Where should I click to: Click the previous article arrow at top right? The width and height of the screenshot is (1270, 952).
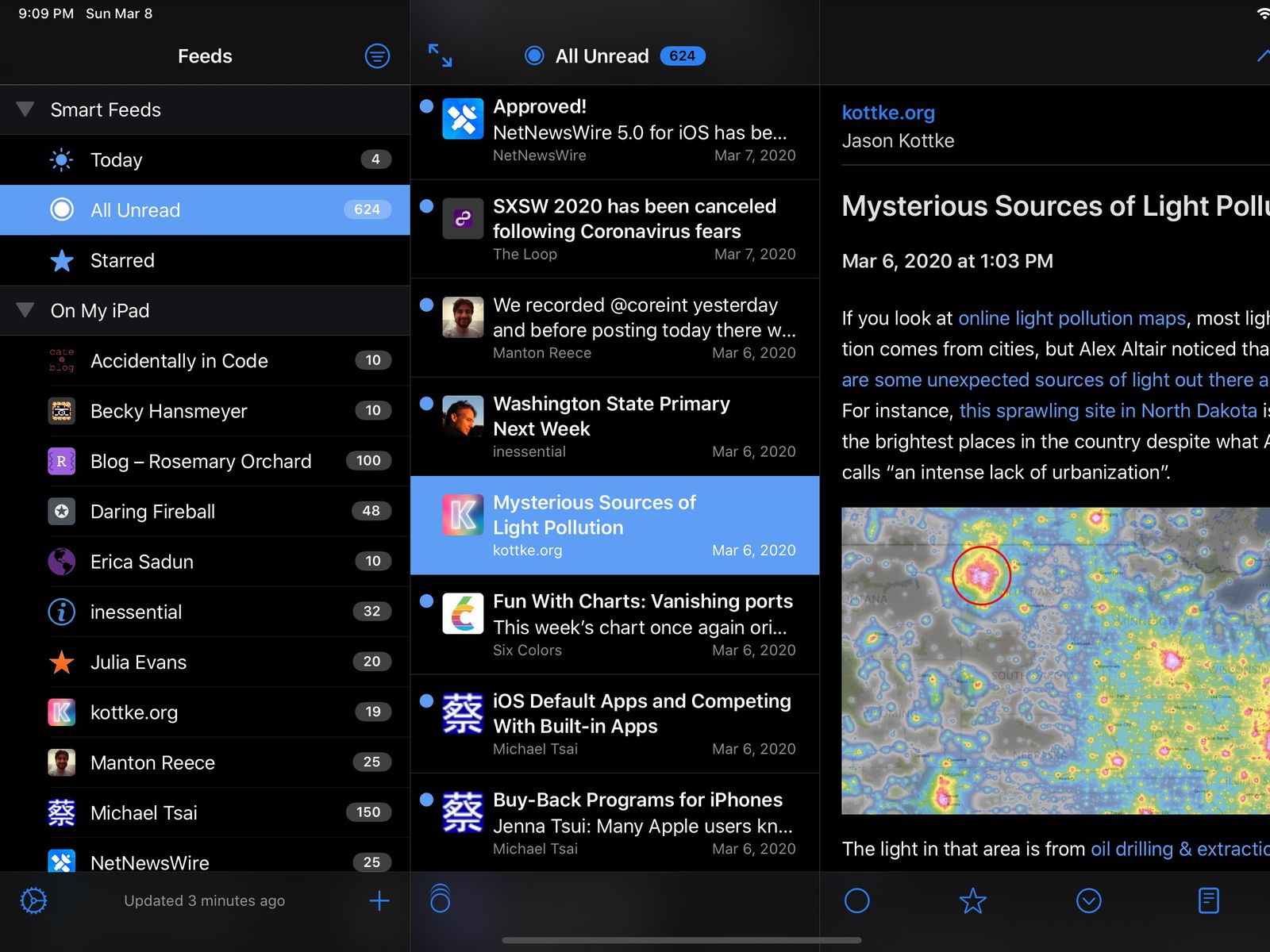coord(1263,56)
